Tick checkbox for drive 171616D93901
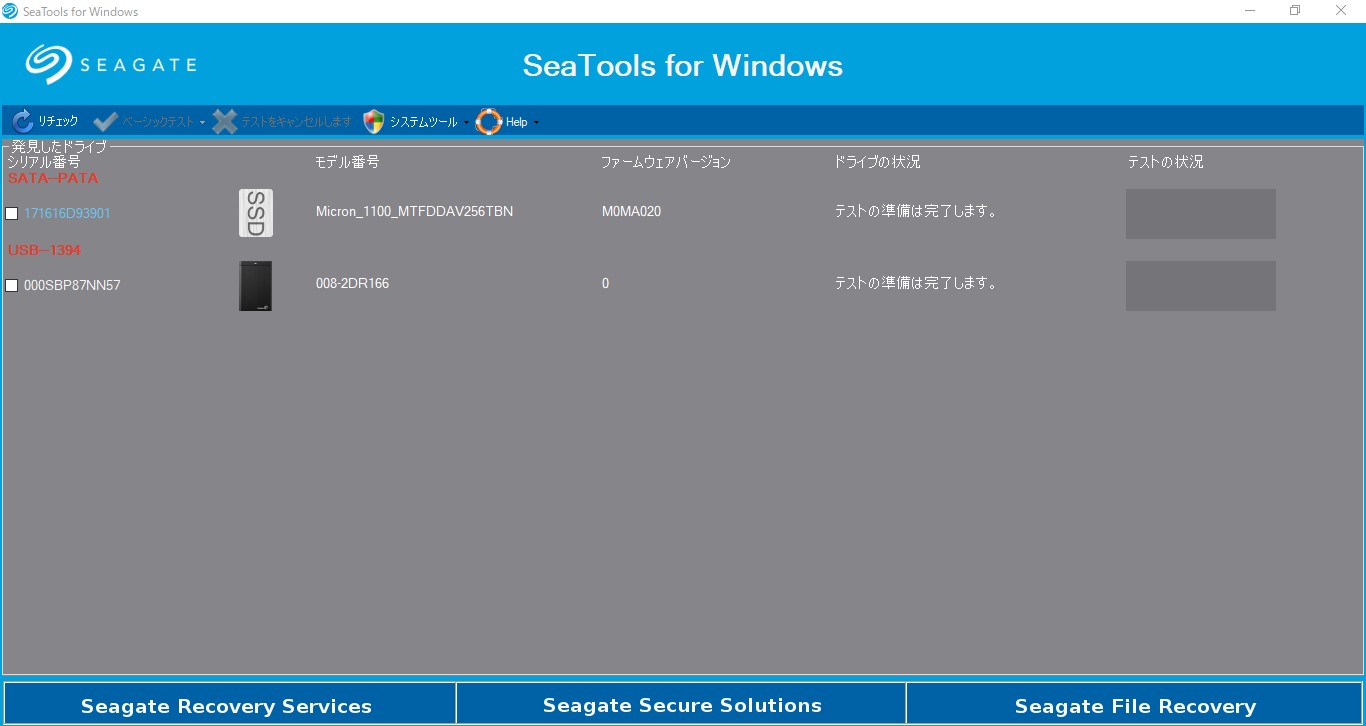The height and width of the screenshot is (726, 1366). click(12, 214)
